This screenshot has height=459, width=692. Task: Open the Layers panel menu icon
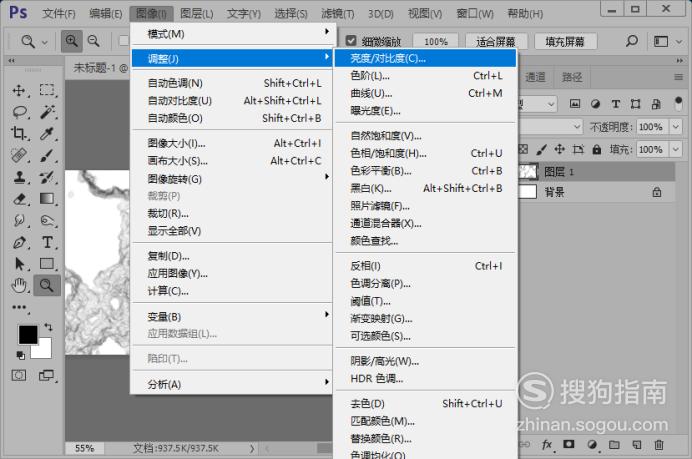coord(679,77)
